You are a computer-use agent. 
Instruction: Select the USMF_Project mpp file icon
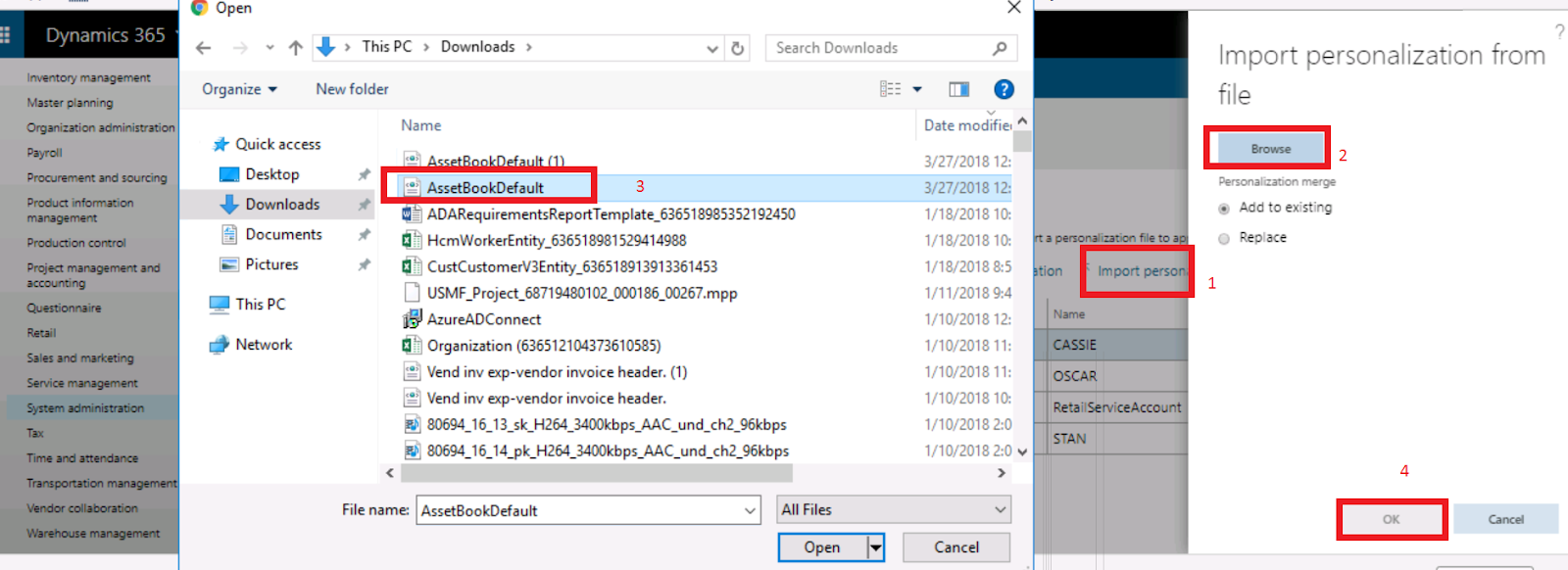[x=413, y=293]
